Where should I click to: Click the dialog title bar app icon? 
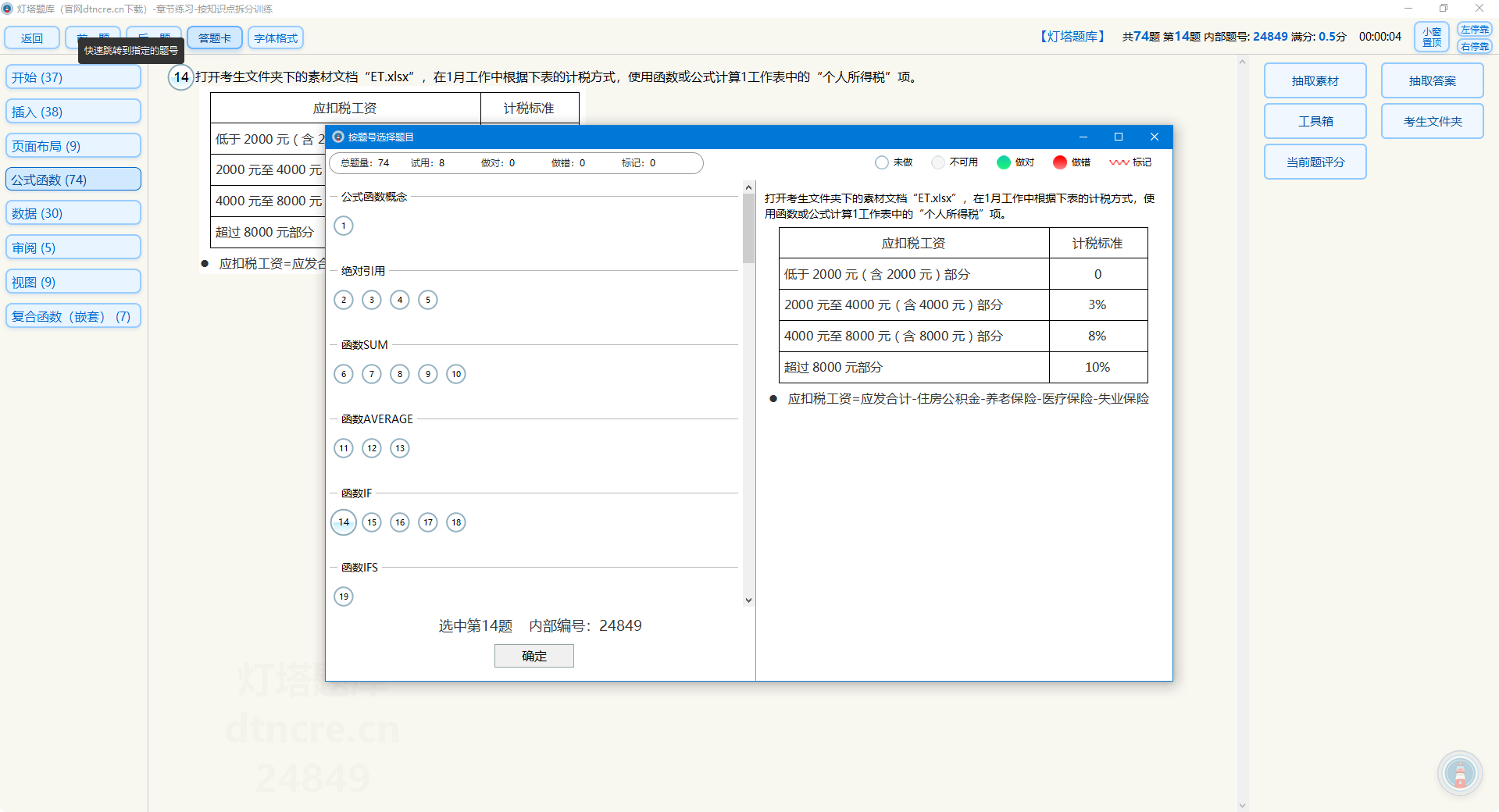[x=338, y=137]
